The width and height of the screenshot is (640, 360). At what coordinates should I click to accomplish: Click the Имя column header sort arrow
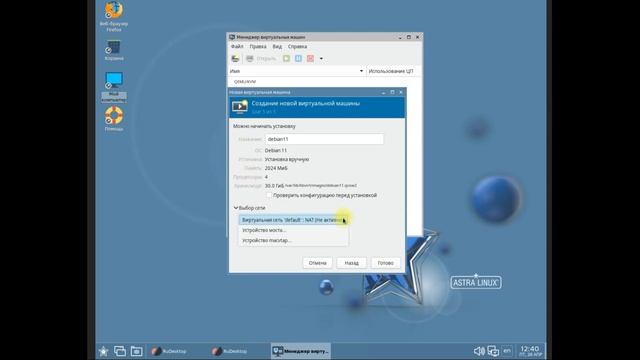coord(361,71)
